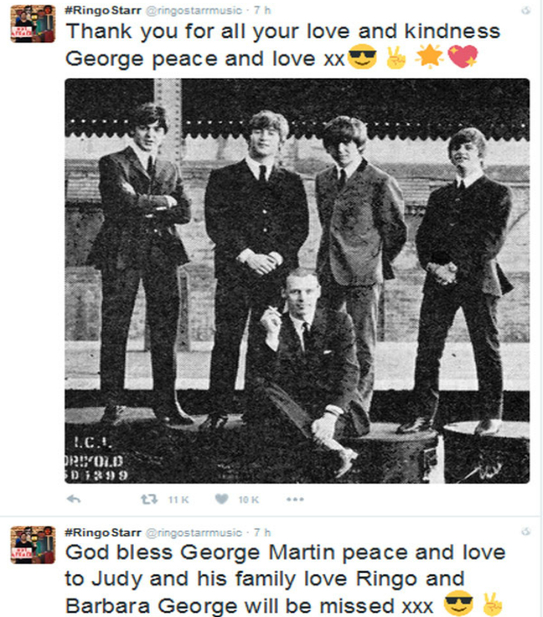Image resolution: width=543 pixels, height=617 pixels.
Task: Like the tweet using the heart icon
Action: coord(222,499)
